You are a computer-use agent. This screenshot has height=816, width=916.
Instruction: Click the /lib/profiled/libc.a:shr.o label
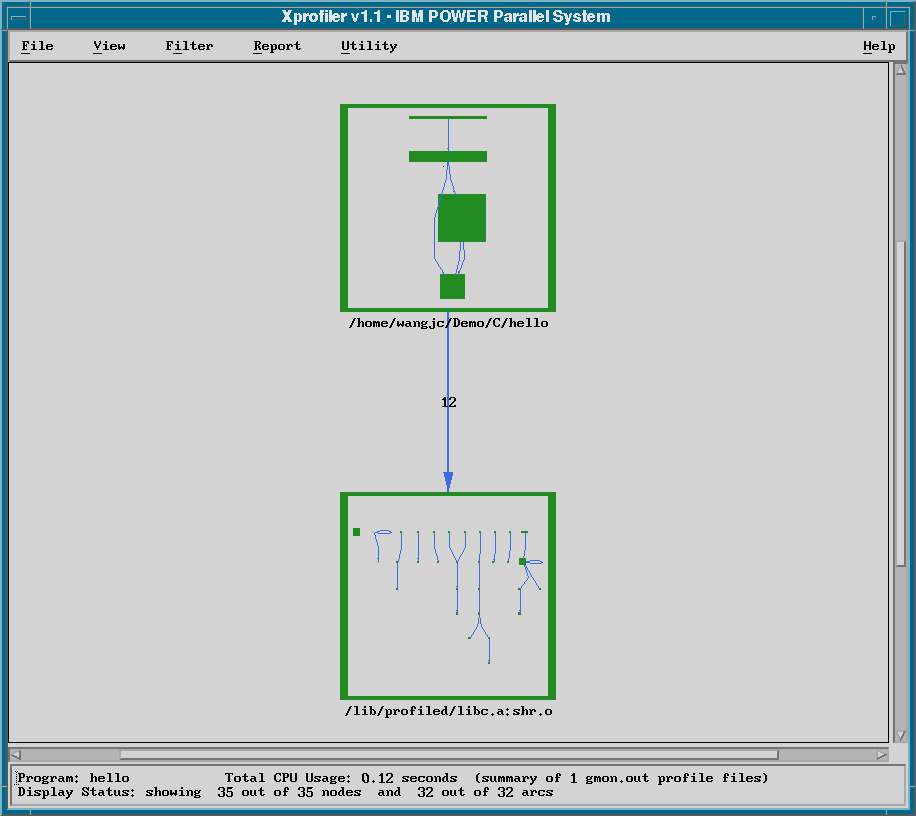(x=448, y=711)
